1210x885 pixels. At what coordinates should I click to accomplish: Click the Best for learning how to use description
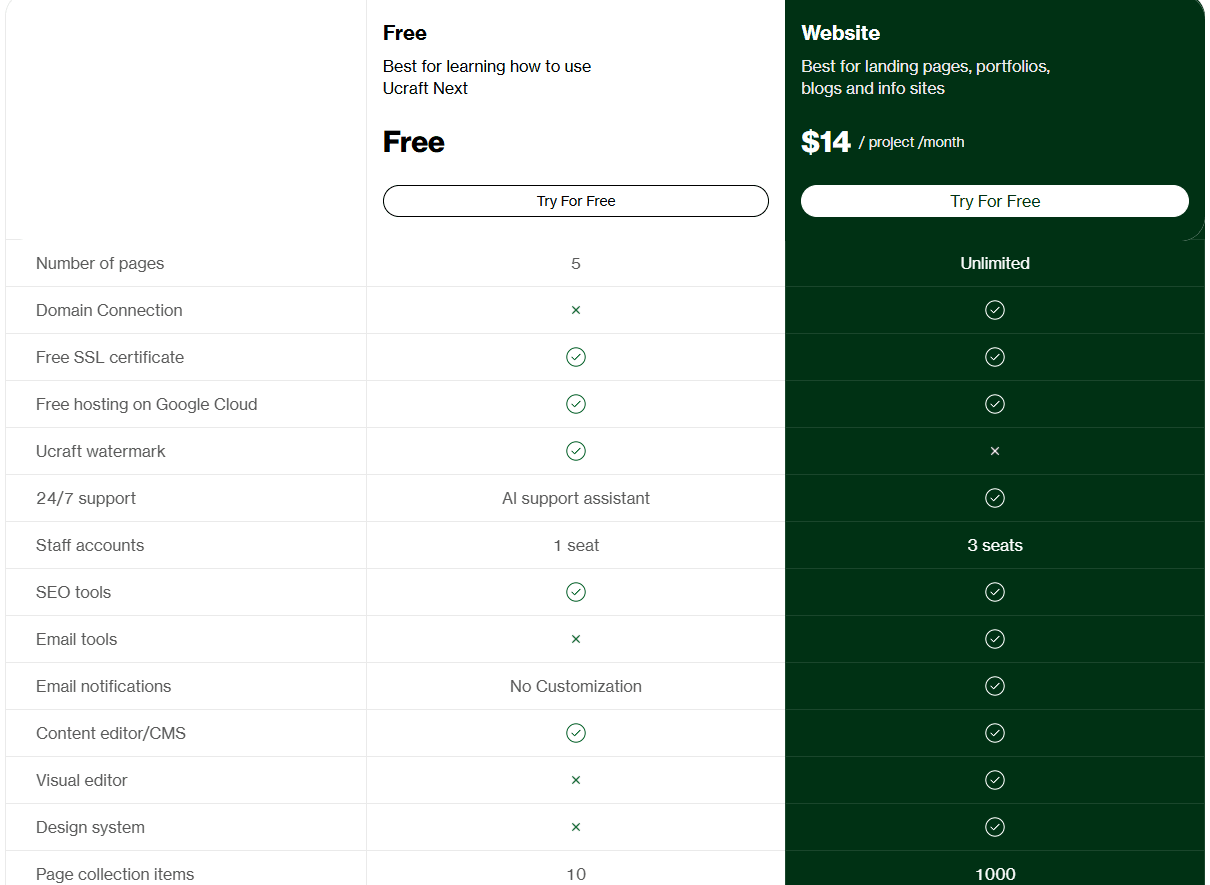(487, 77)
